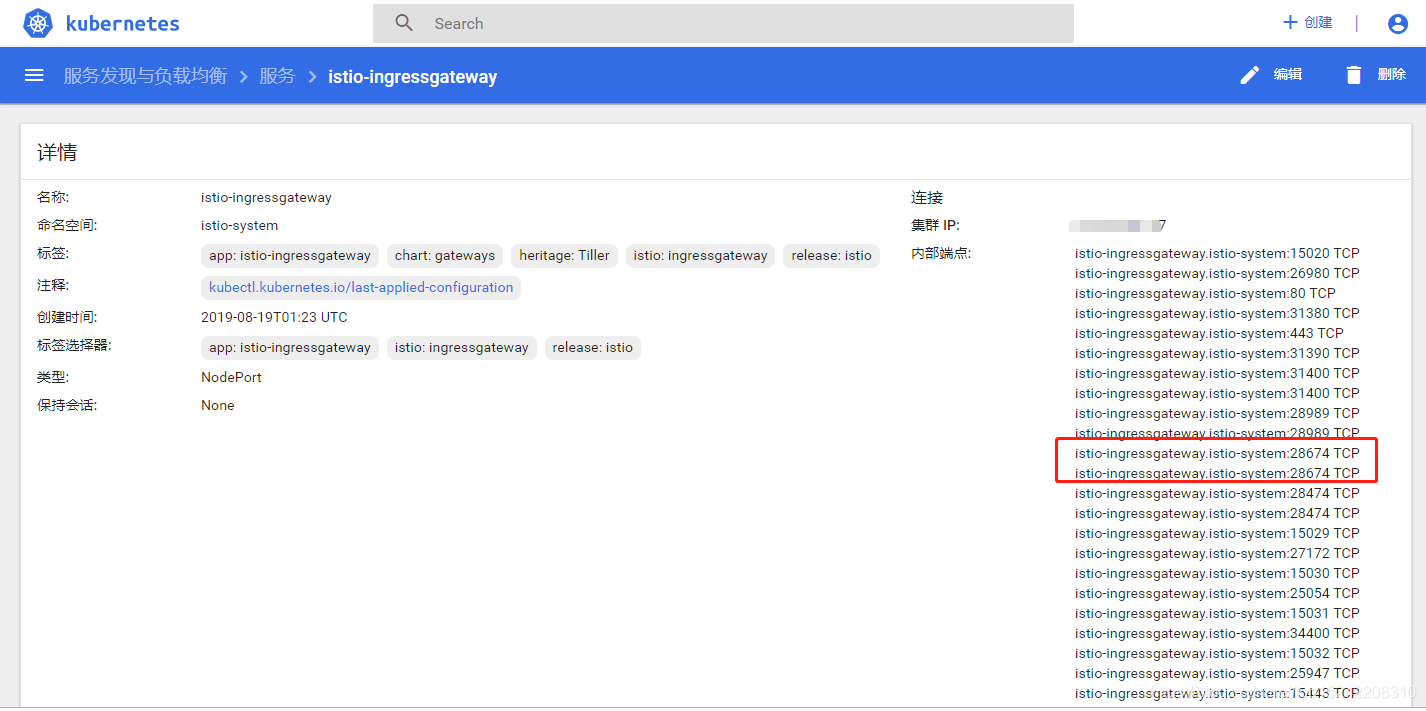The image size is (1426, 711).
Task: Select endpoint istio-ingressgateway.istio-system:27172 TCP
Action: 1217,553
